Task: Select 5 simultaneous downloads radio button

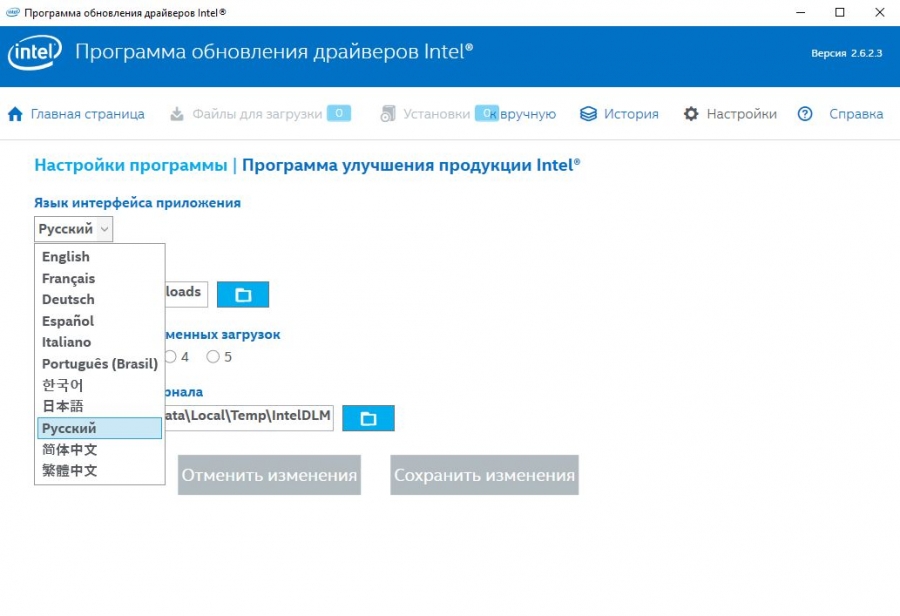Action: (x=213, y=356)
